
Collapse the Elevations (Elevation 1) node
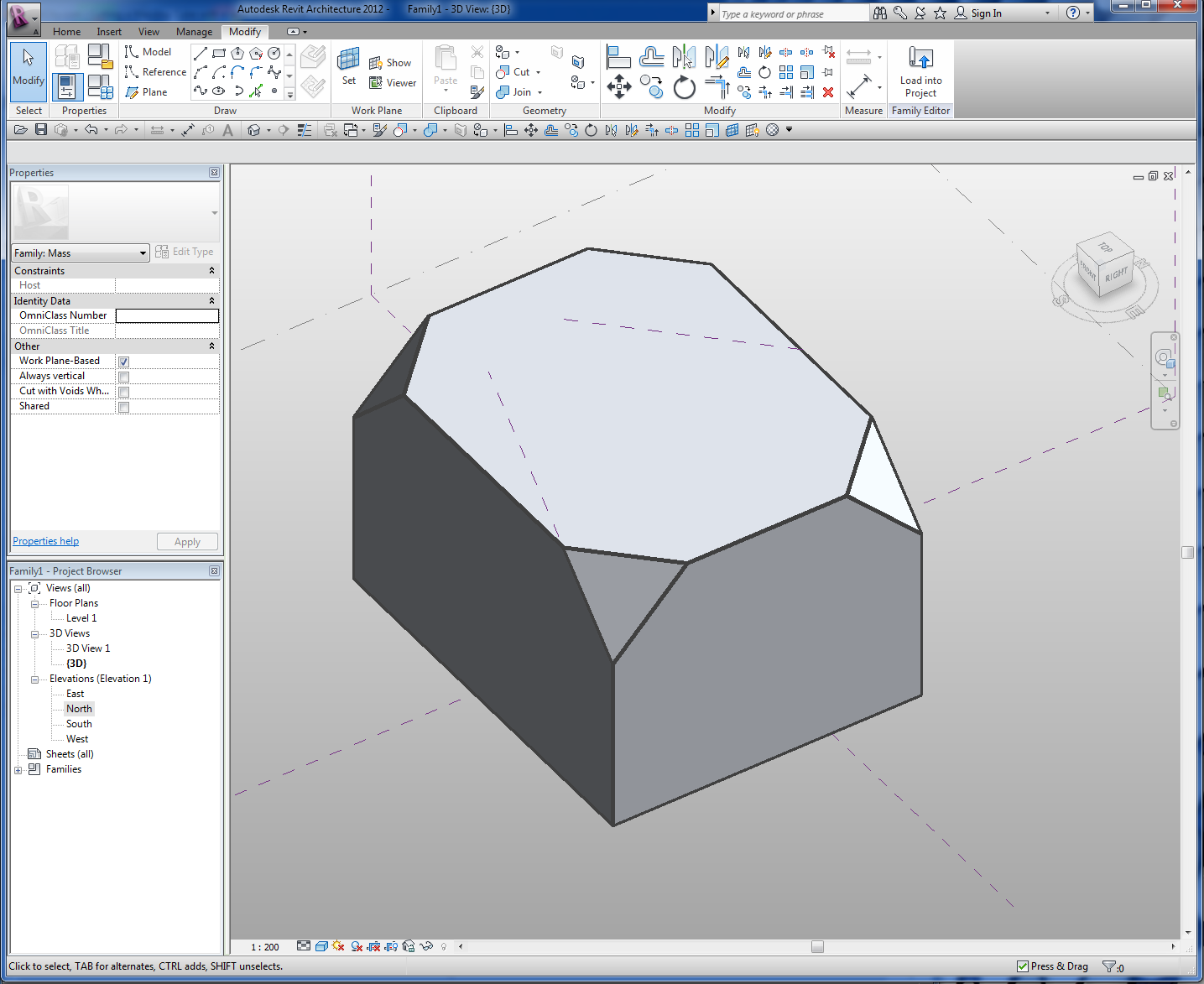coord(34,679)
